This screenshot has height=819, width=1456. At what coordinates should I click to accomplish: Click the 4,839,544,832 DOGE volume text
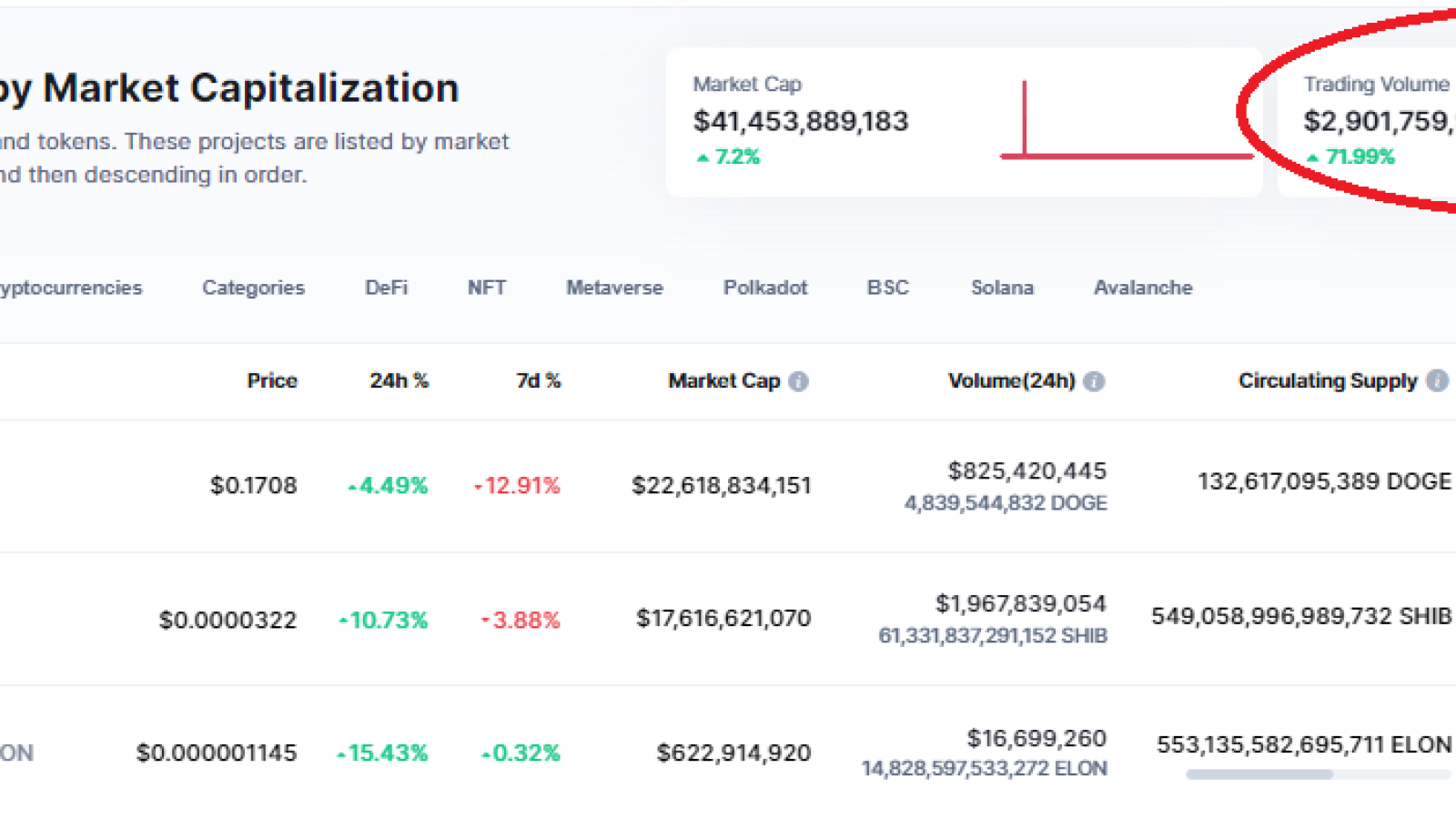(x=1006, y=502)
